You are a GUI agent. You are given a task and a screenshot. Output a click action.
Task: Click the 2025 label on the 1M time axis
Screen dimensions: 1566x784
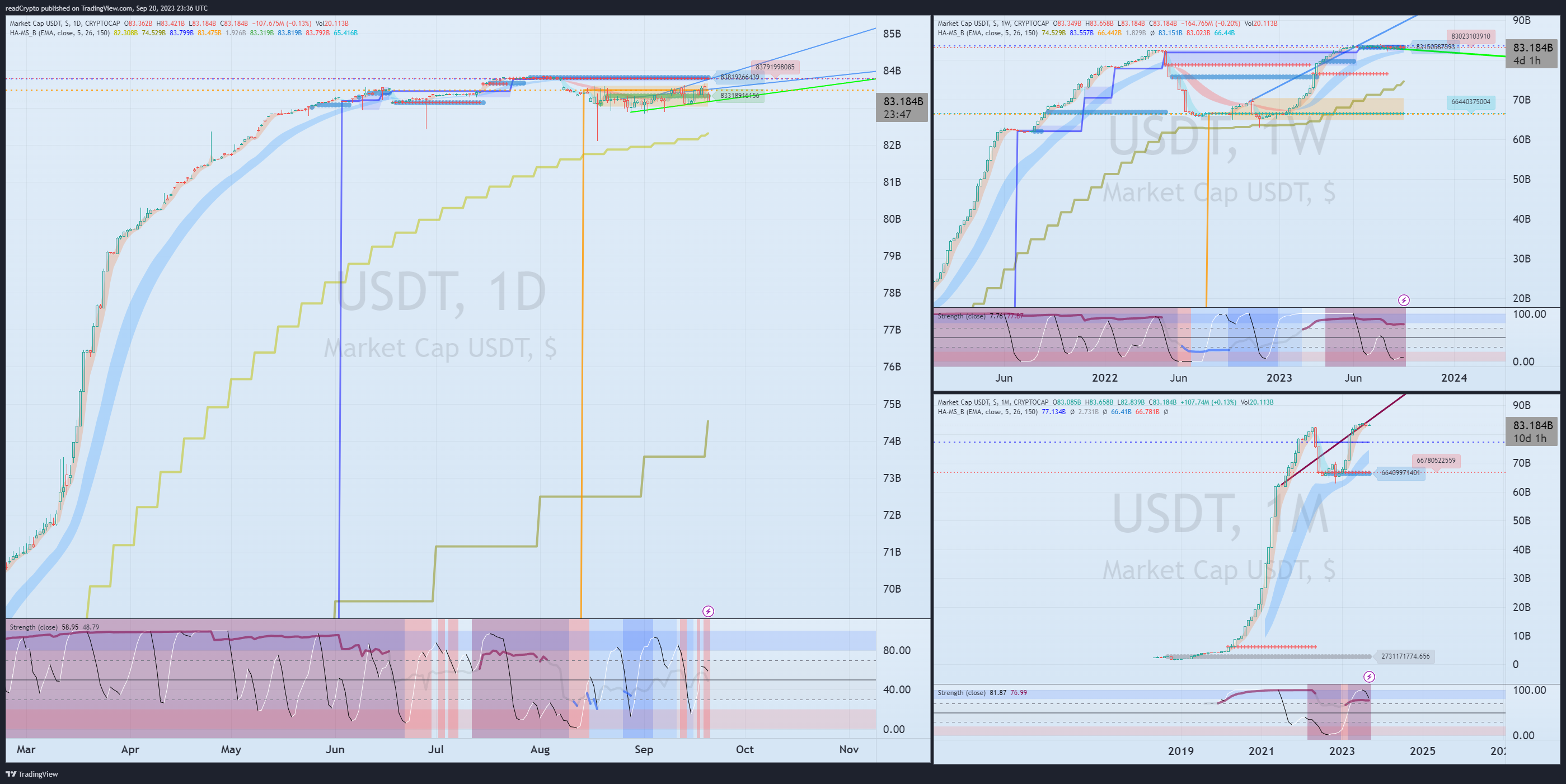(1423, 750)
